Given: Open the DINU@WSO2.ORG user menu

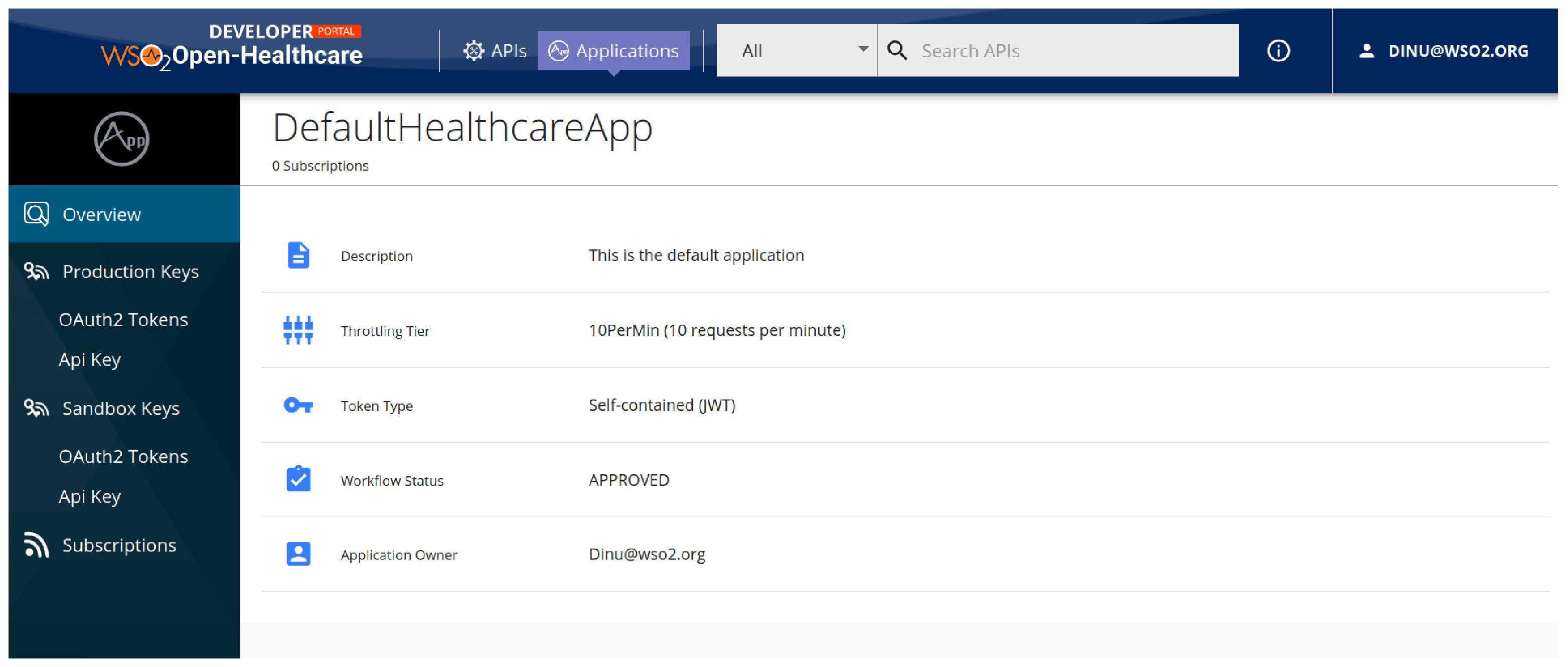Looking at the screenshot, I should click(x=1445, y=51).
